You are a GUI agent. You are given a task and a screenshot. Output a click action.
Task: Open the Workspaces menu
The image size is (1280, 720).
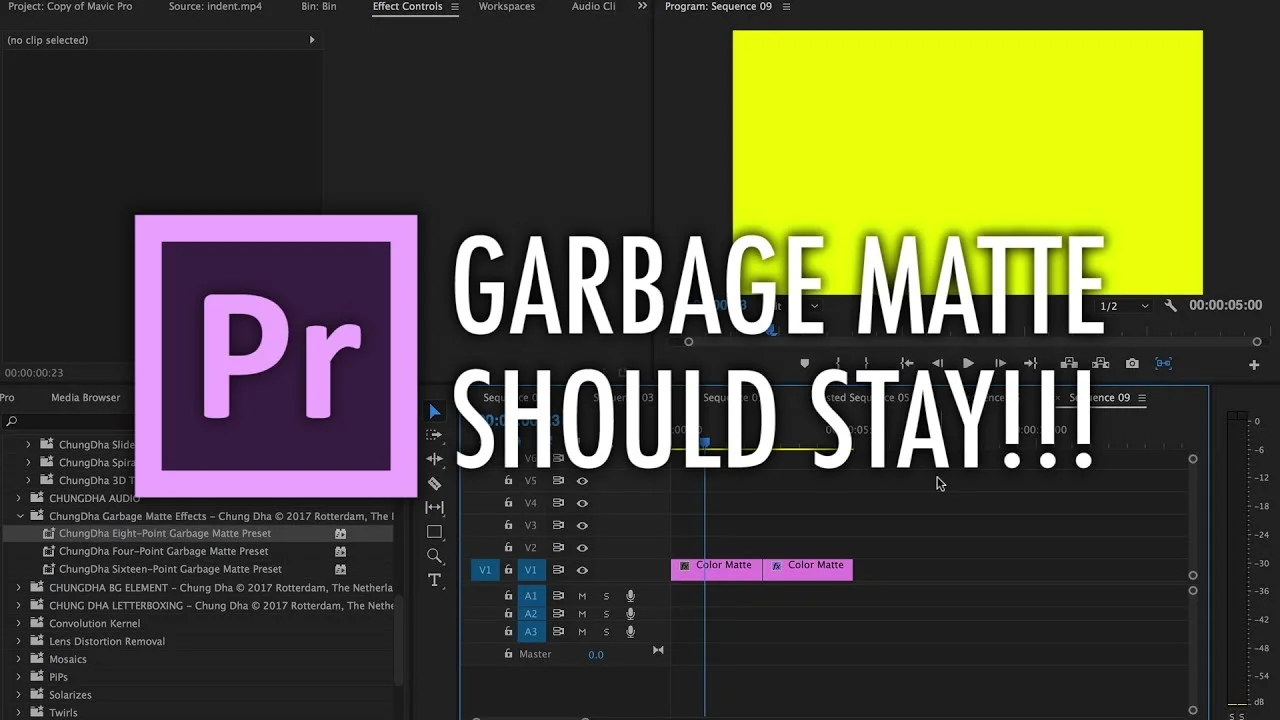point(506,7)
